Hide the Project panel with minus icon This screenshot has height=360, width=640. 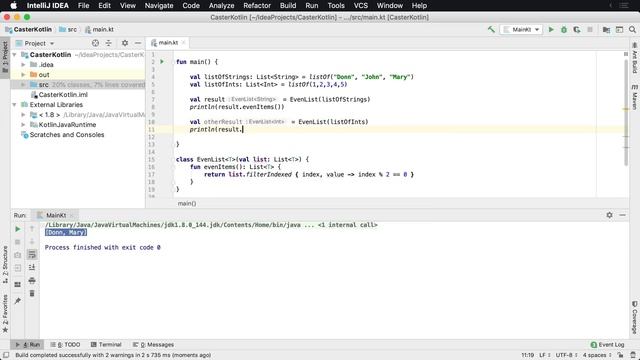coord(138,43)
